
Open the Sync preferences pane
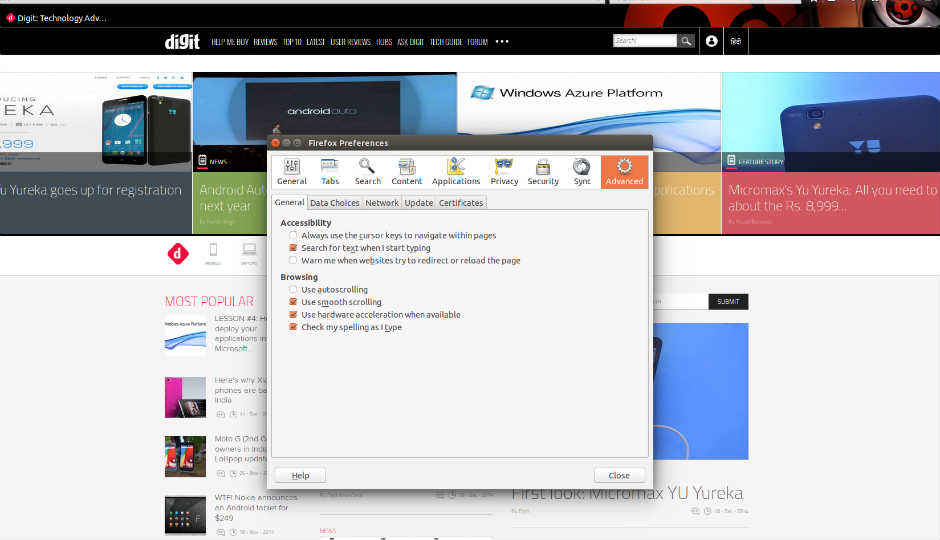point(582,171)
